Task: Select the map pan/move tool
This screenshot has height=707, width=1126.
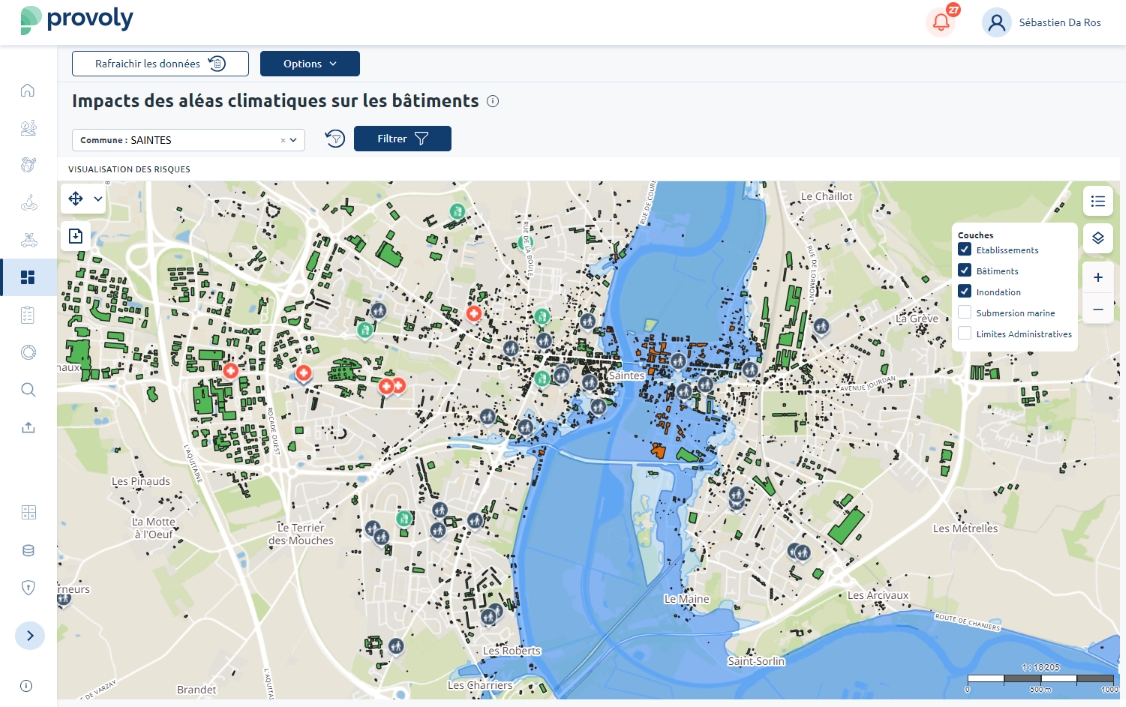Action: (x=75, y=199)
